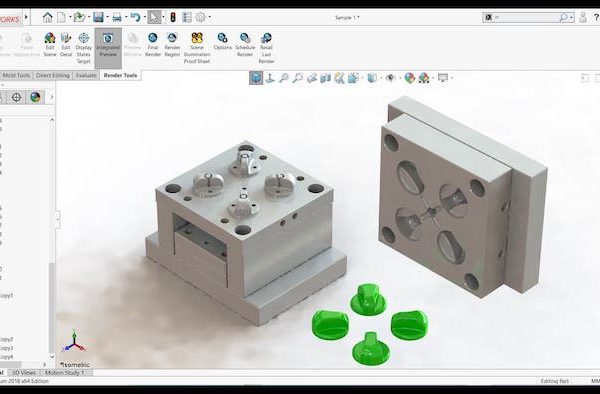Image resolution: width=600 pixels, height=394 pixels.
Task: Open a file using the Open folder icon
Action: [79, 18]
